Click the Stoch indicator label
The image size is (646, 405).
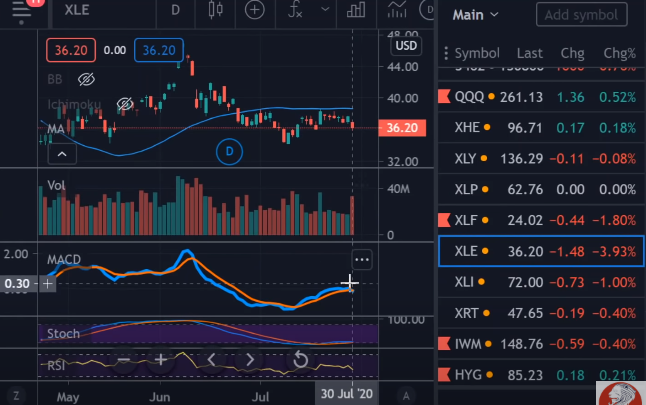63,333
